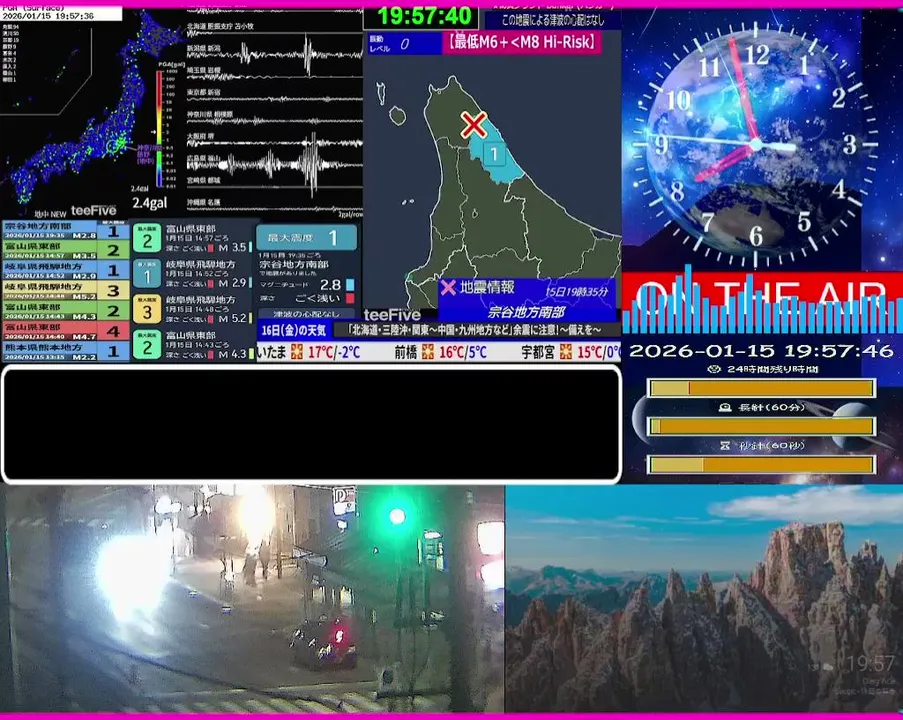Click the 16日(金)の天気 weather label
903x720 pixels.
pyautogui.click(x=294, y=330)
